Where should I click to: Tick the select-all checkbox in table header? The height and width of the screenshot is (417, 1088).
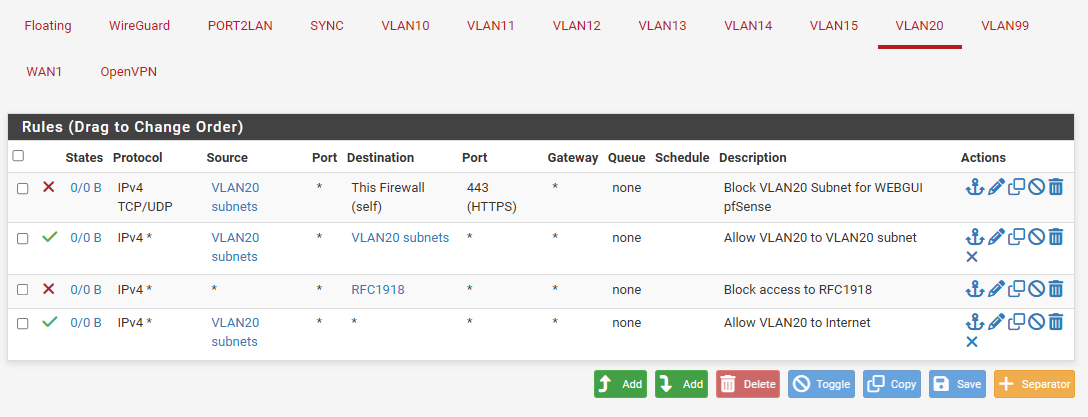[x=19, y=156]
